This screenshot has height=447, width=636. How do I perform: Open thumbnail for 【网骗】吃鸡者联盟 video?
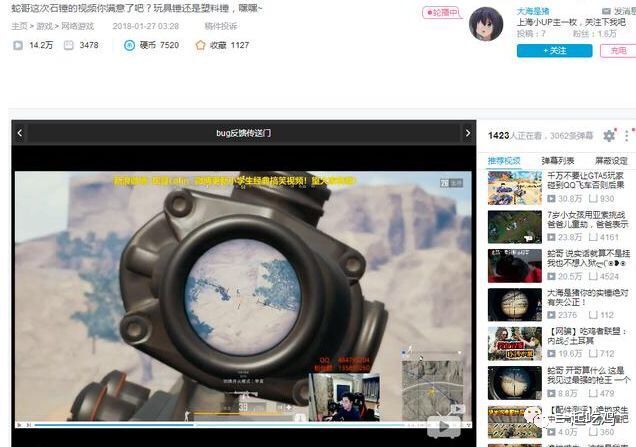pos(515,344)
